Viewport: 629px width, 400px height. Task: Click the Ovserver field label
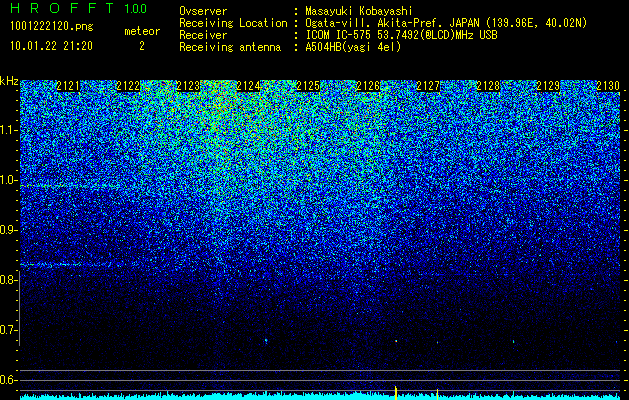pyautogui.click(x=203, y=11)
